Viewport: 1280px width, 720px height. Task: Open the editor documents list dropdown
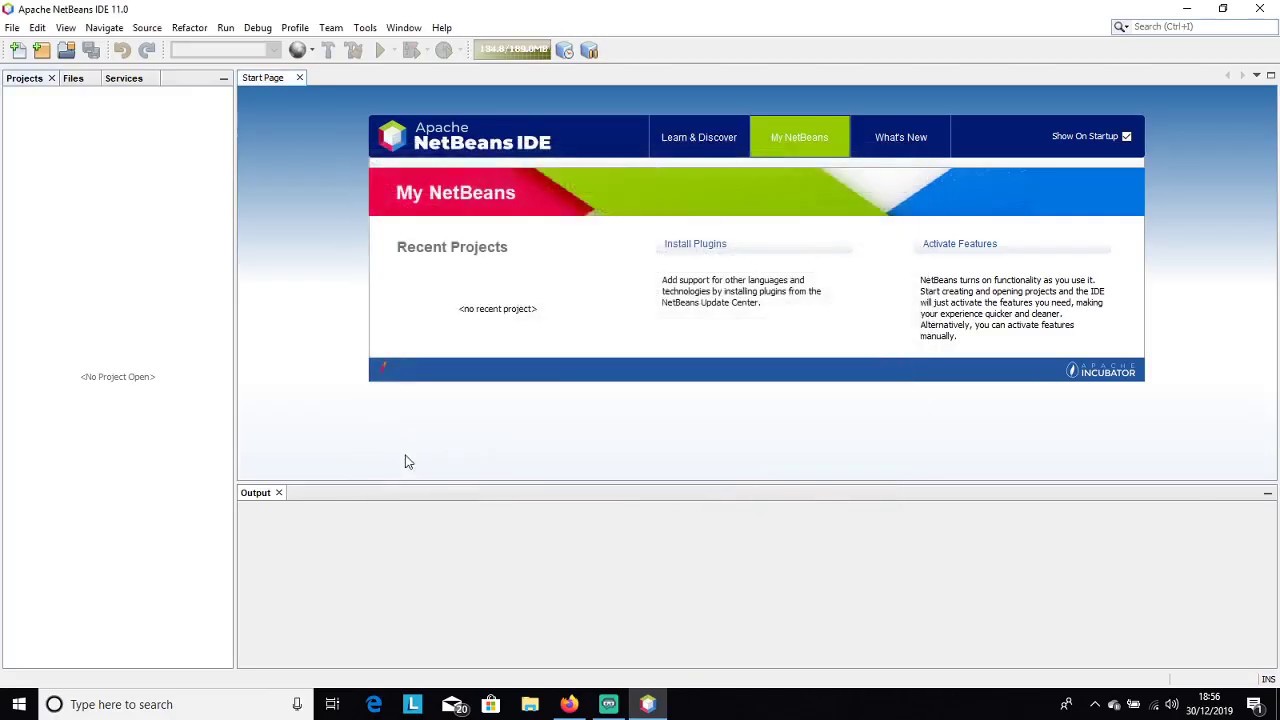coord(1256,76)
